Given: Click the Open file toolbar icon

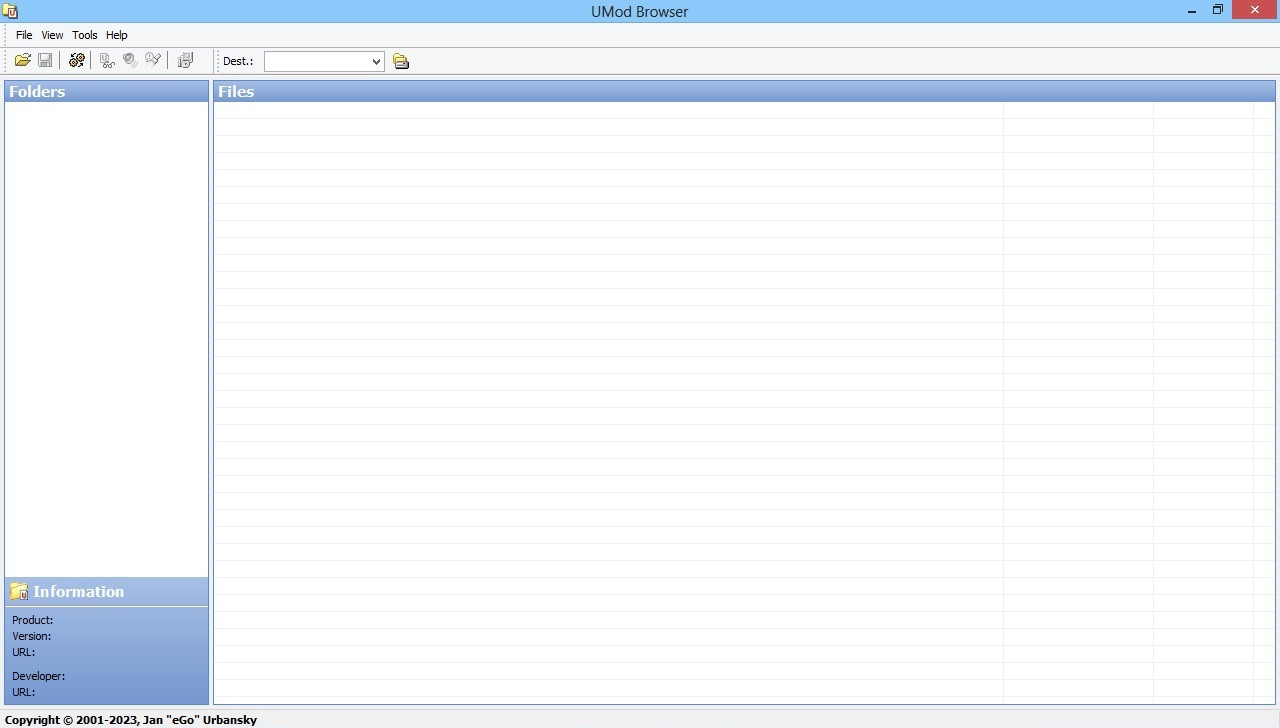Looking at the screenshot, I should [x=22, y=60].
